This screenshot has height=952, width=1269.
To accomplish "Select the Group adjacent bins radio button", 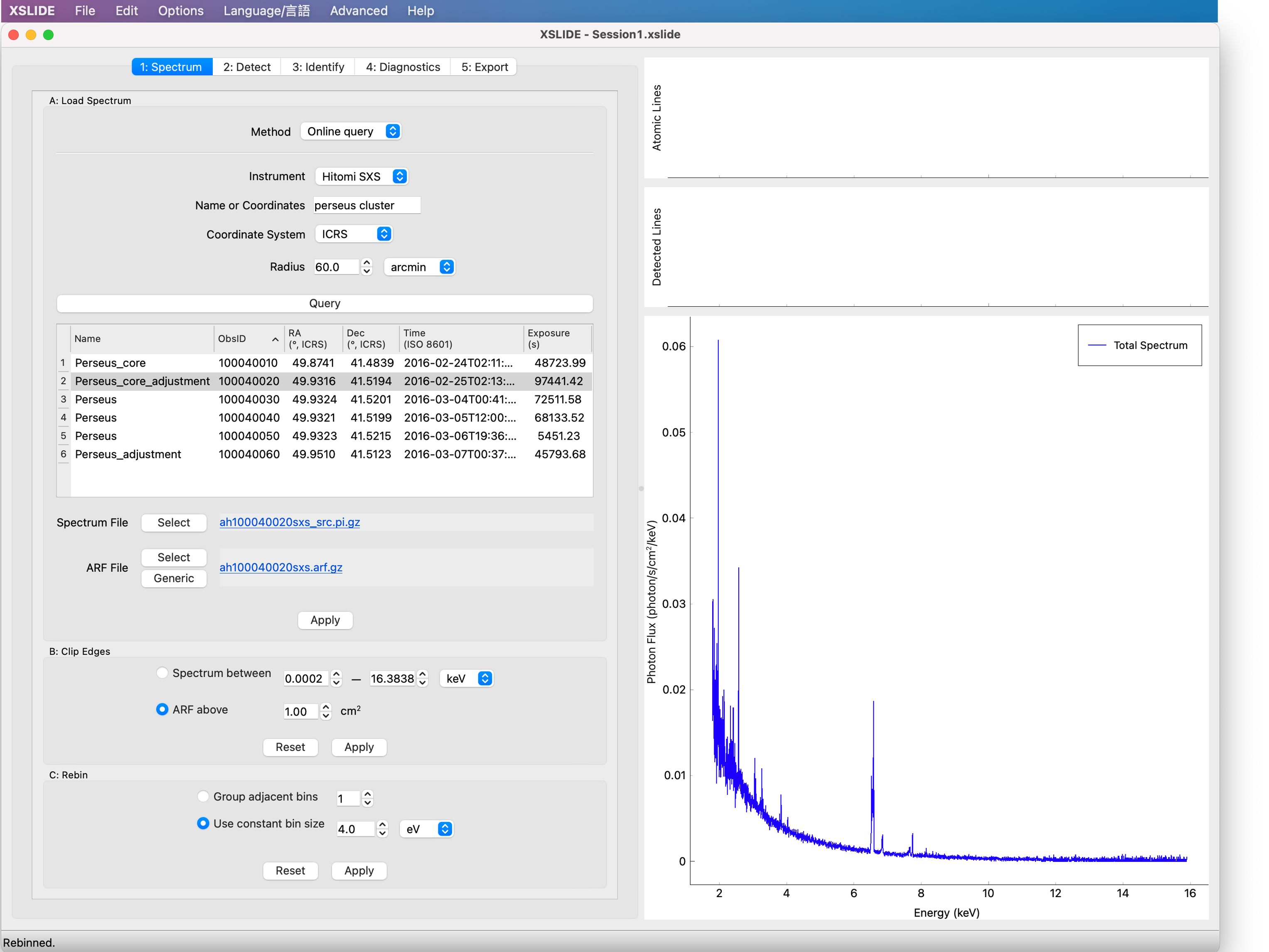I will 203,796.
